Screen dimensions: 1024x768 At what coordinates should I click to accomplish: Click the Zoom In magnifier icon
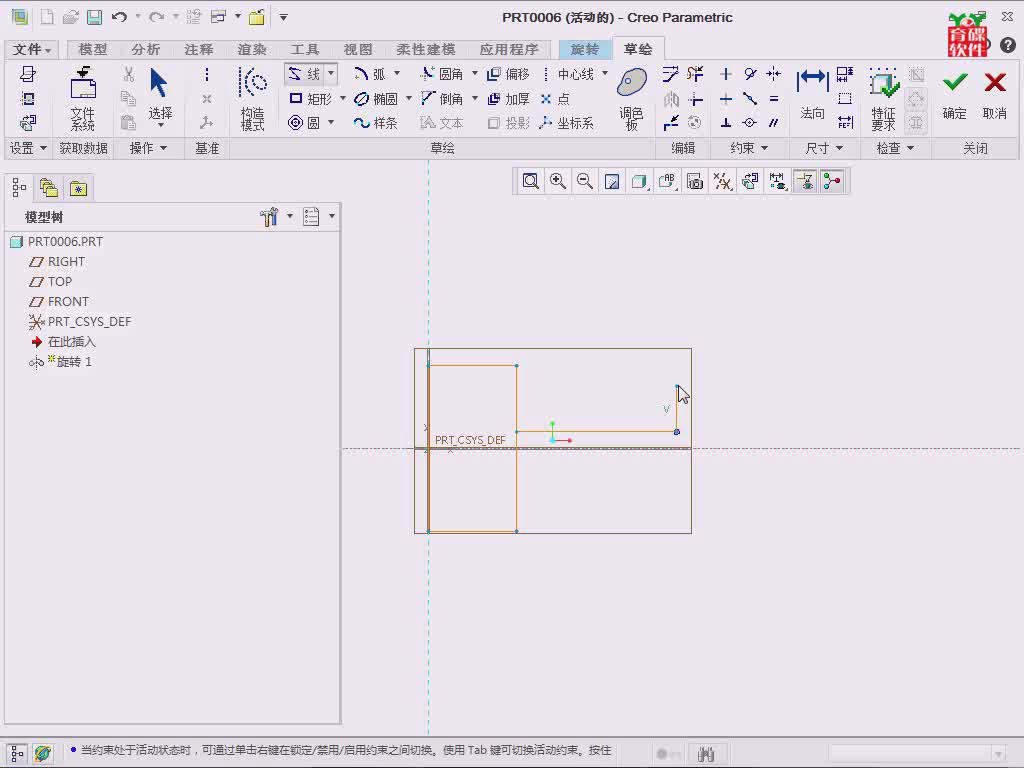tap(558, 181)
